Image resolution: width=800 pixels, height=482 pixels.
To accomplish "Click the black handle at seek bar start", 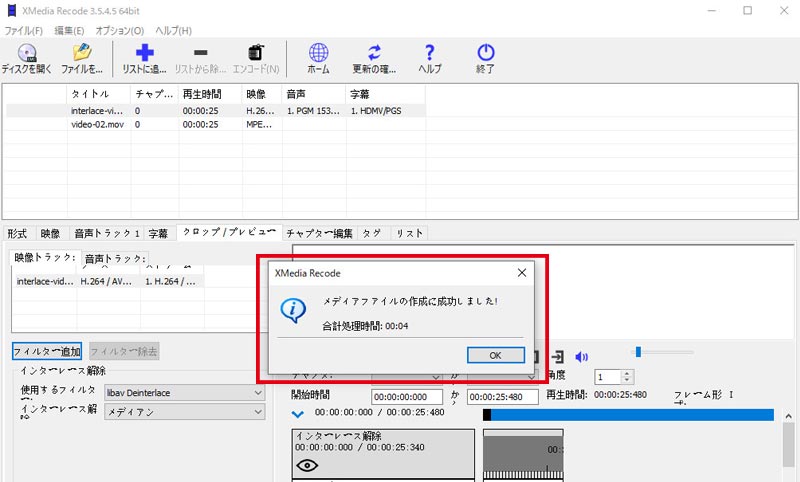I will (487, 415).
